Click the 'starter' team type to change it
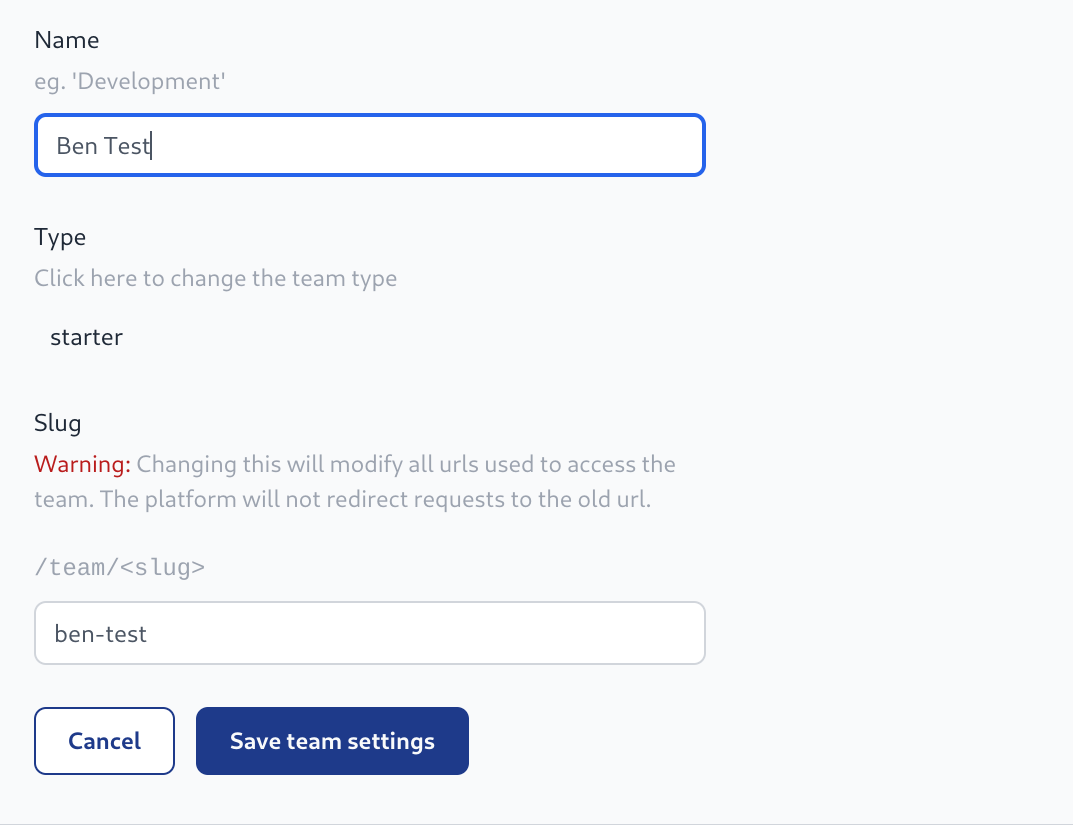Viewport: 1073px width, 825px height. [86, 337]
